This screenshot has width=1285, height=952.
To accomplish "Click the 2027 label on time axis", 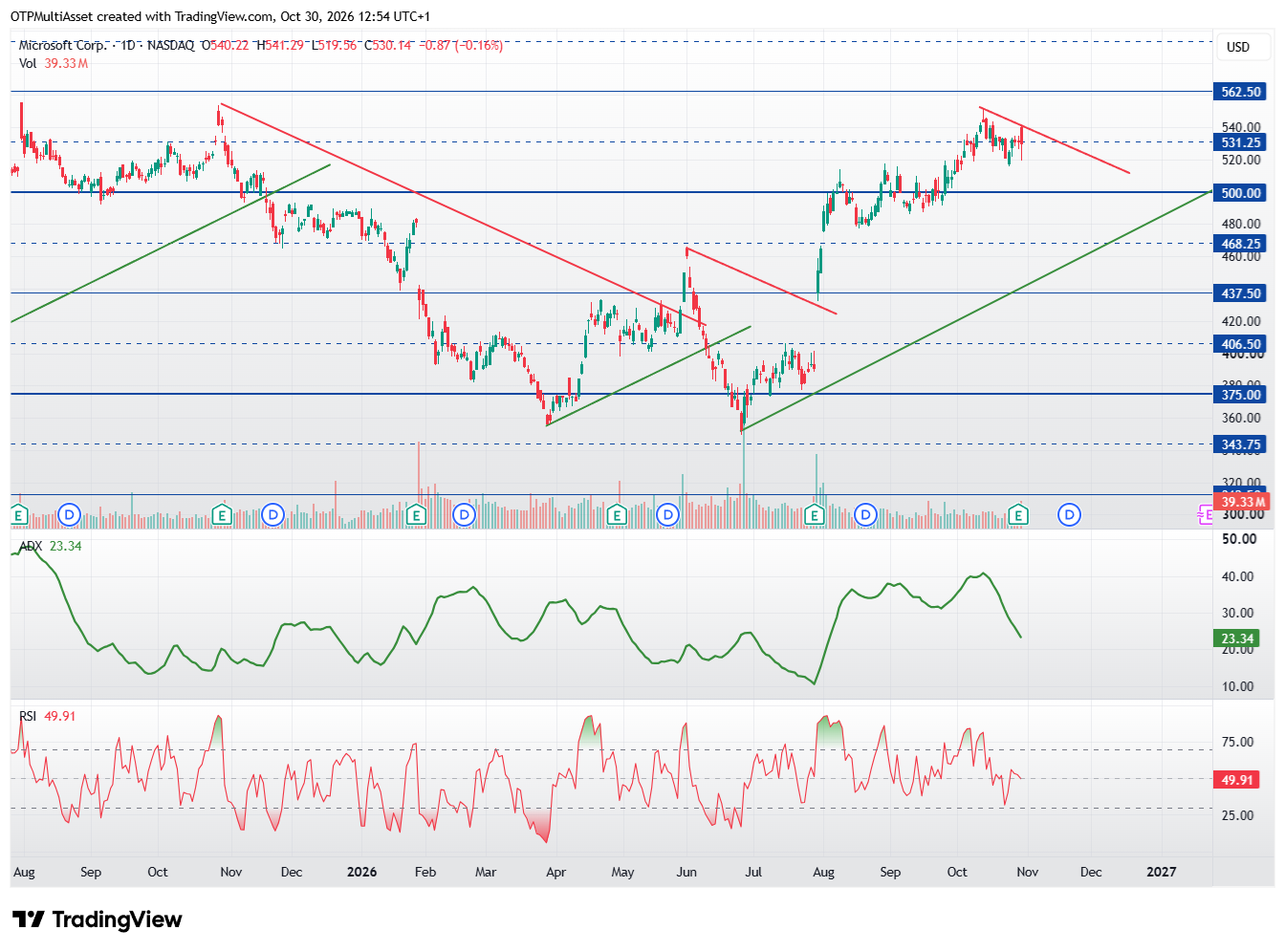I will coord(1161,872).
